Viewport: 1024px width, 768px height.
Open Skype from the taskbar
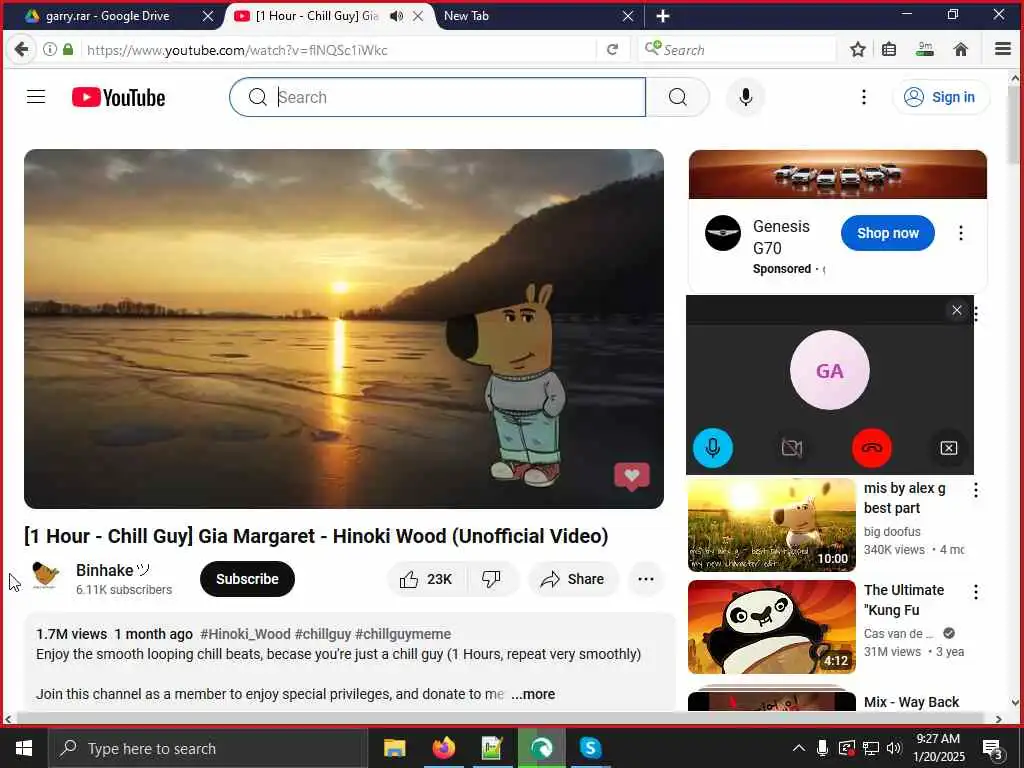click(x=590, y=748)
